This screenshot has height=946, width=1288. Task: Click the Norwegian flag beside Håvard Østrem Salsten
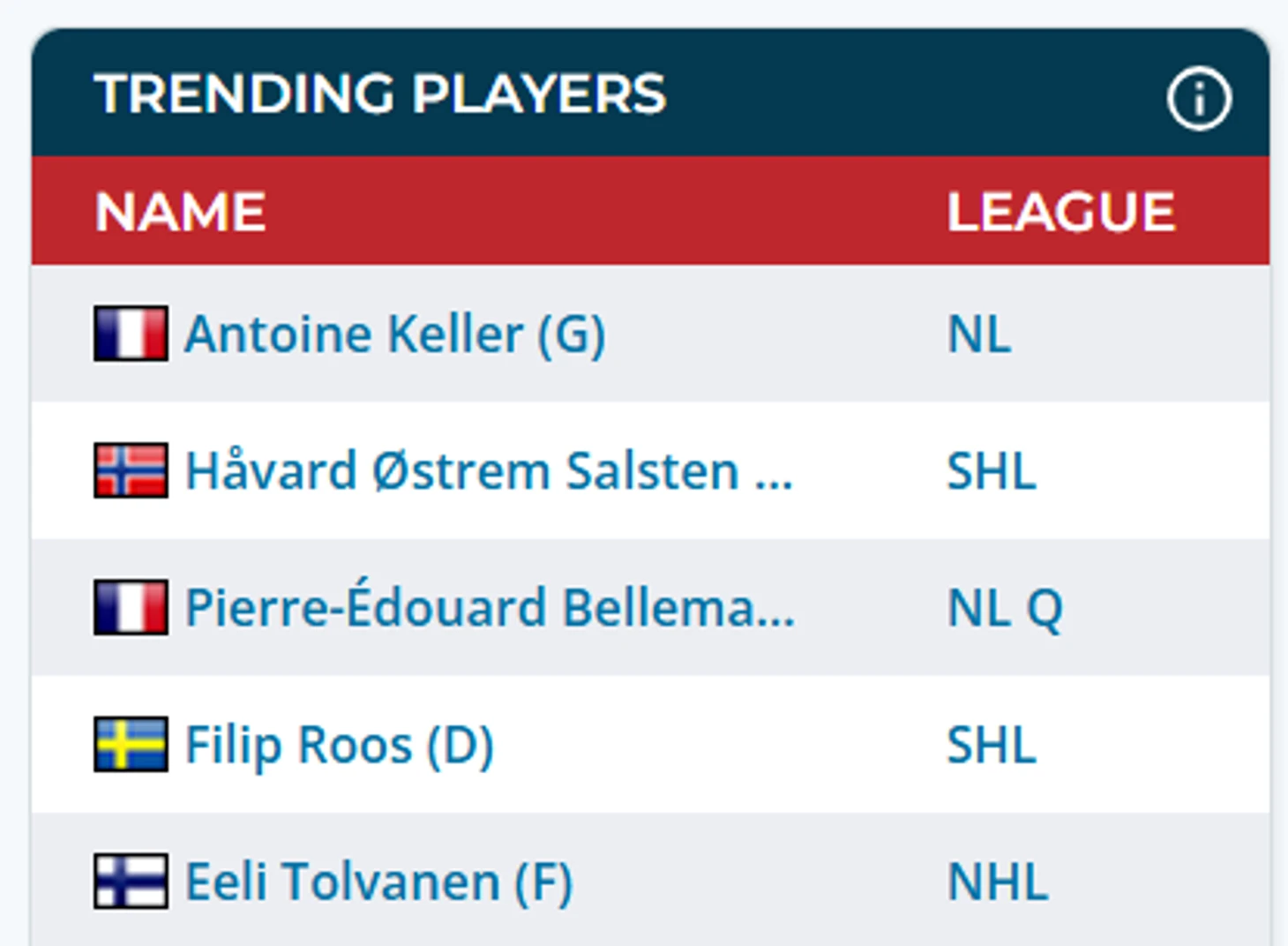point(131,470)
